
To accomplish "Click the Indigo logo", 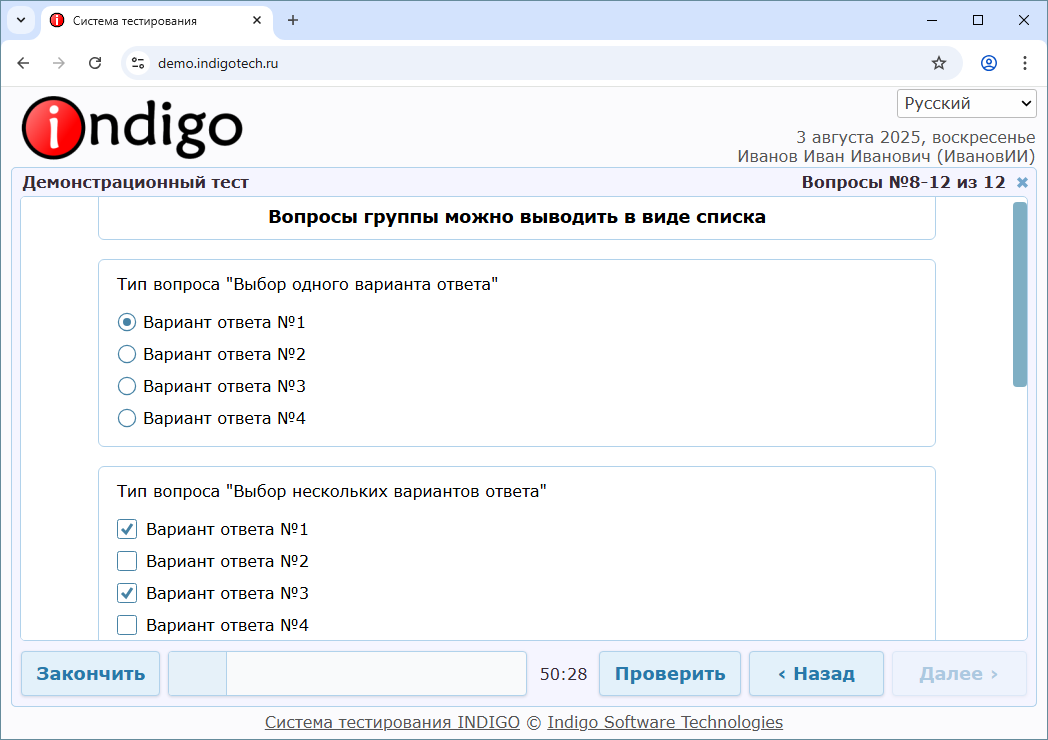I will click(132, 128).
